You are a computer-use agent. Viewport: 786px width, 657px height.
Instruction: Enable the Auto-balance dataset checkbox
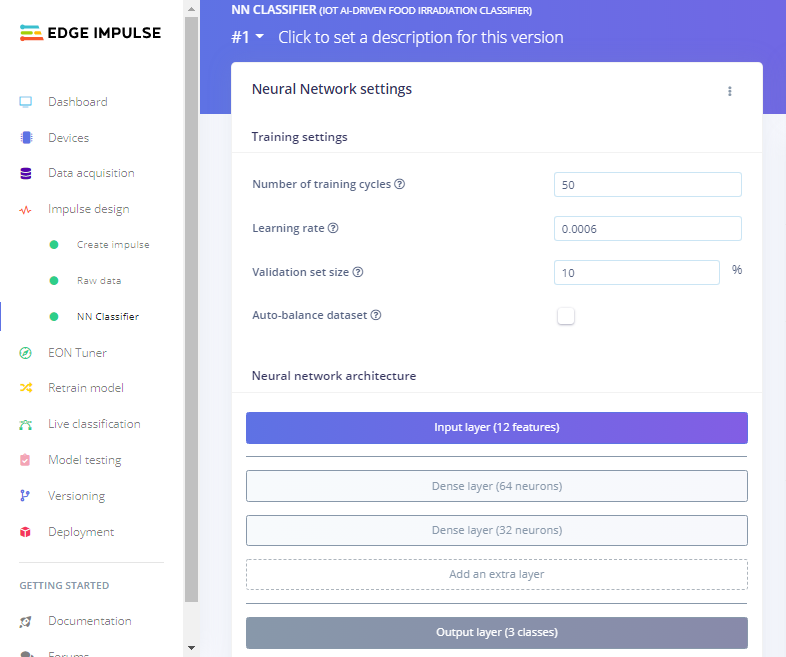[x=566, y=316]
